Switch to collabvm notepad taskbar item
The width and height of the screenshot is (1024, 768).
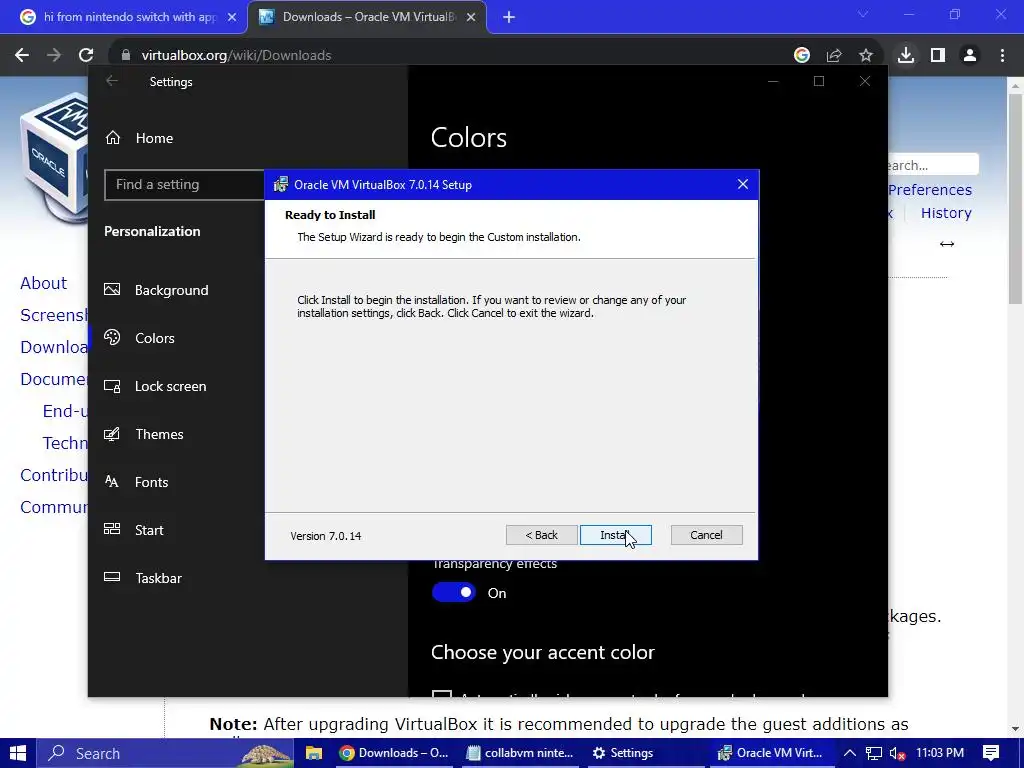click(520, 753)
